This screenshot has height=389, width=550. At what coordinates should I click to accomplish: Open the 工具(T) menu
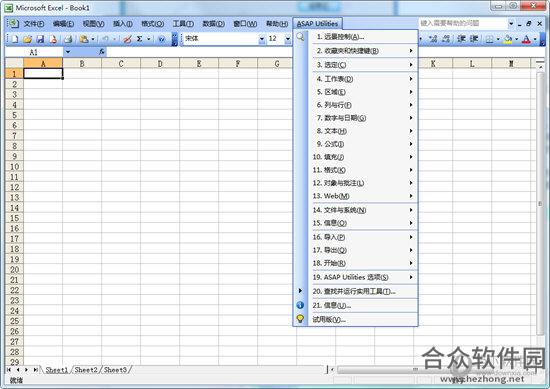183,24
